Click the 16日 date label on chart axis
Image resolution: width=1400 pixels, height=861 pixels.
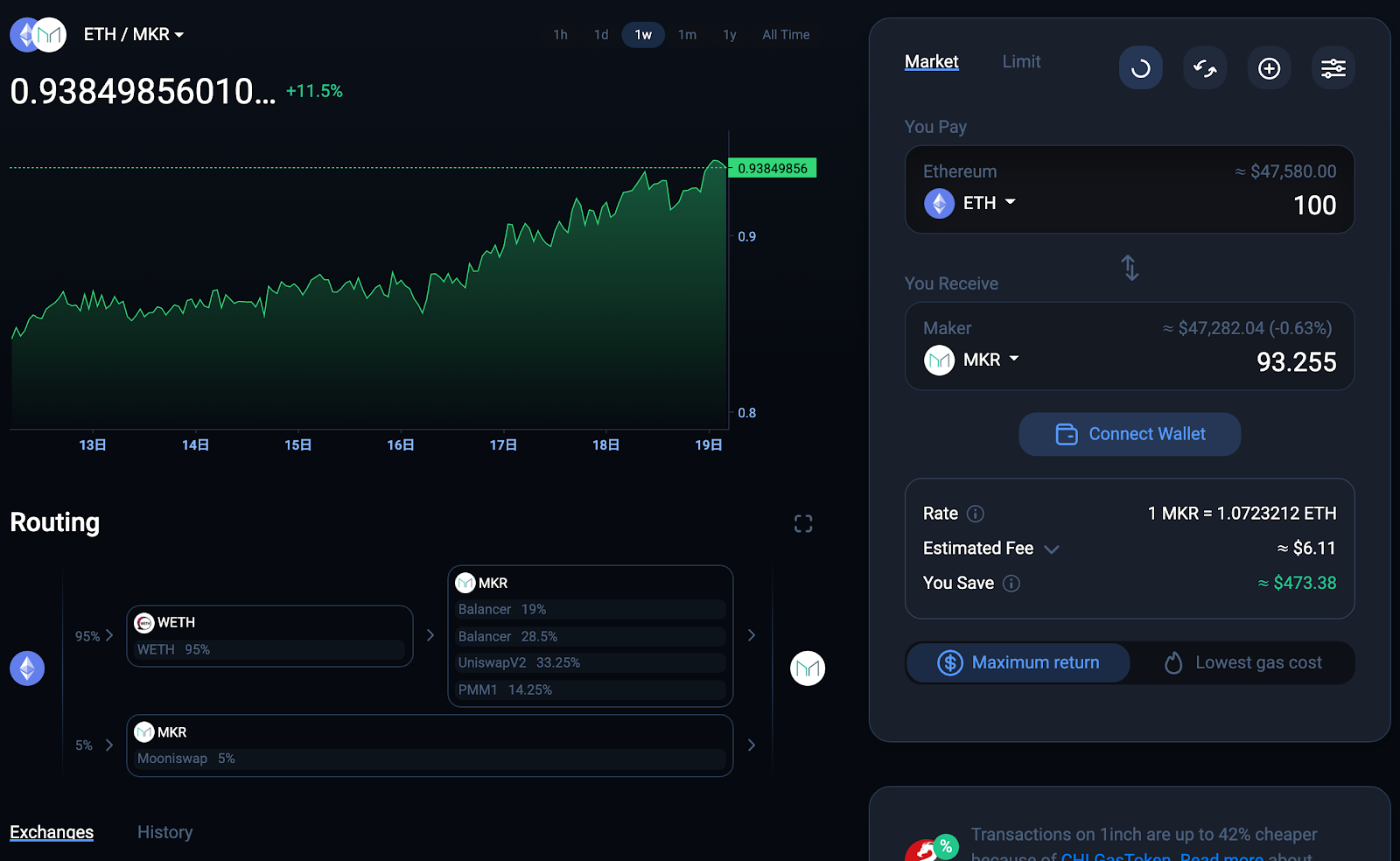(x=401, y=445)
